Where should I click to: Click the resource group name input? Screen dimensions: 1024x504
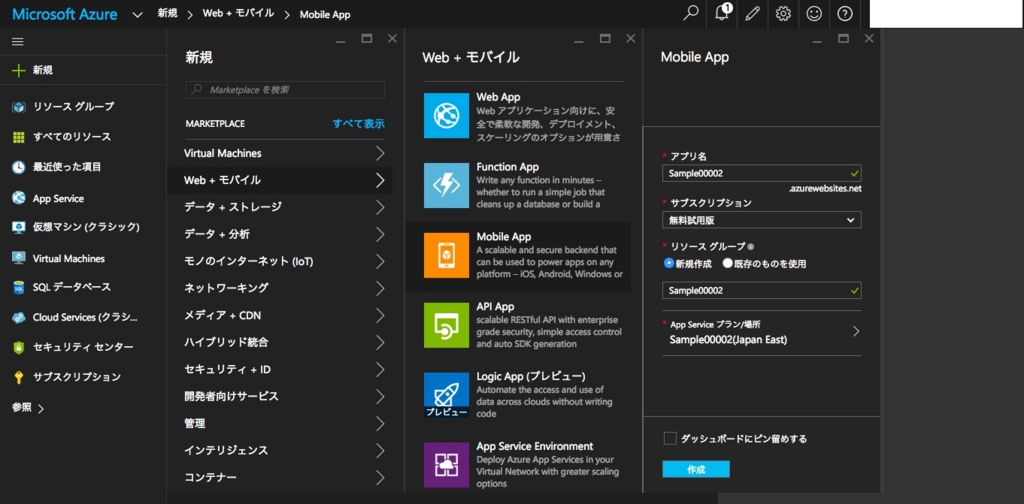pyautogui.click(x=761, y=291)
